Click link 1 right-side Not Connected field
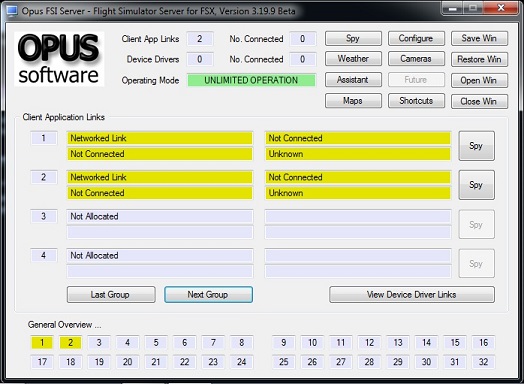 click(x=358, y=138)
